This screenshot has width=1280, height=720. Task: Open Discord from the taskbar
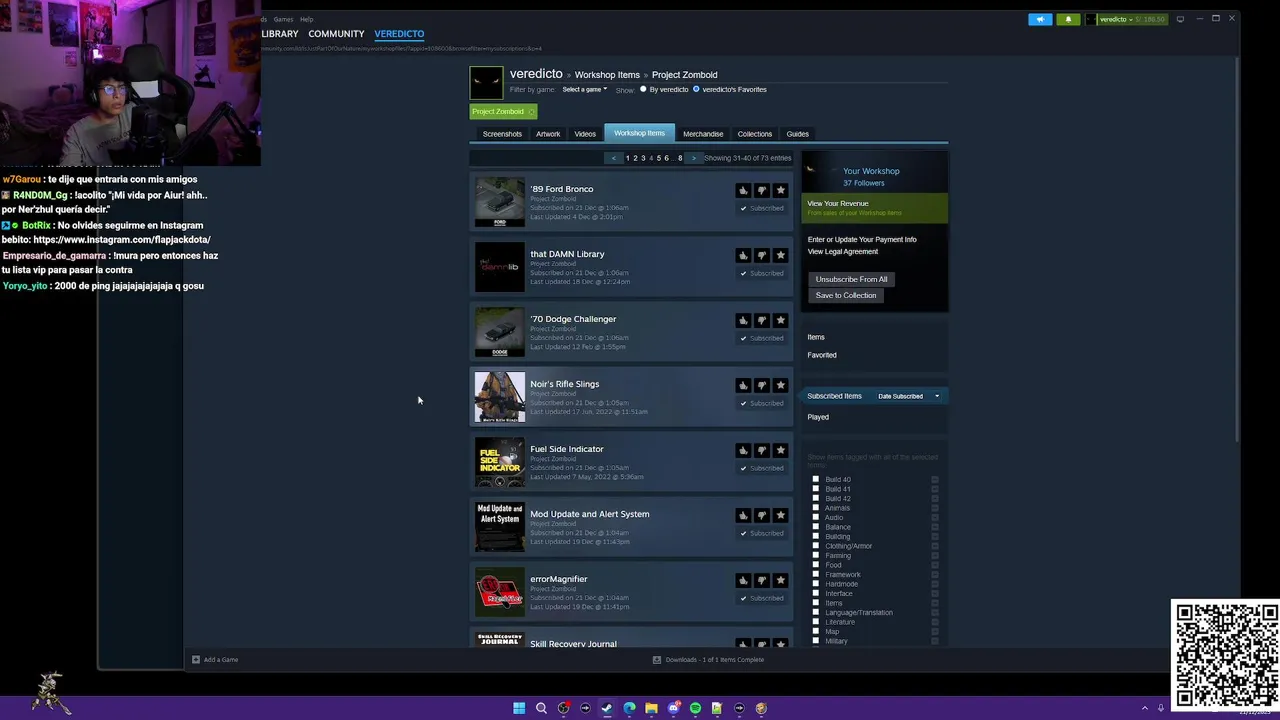pyautogui.click(x=673, y=708)
